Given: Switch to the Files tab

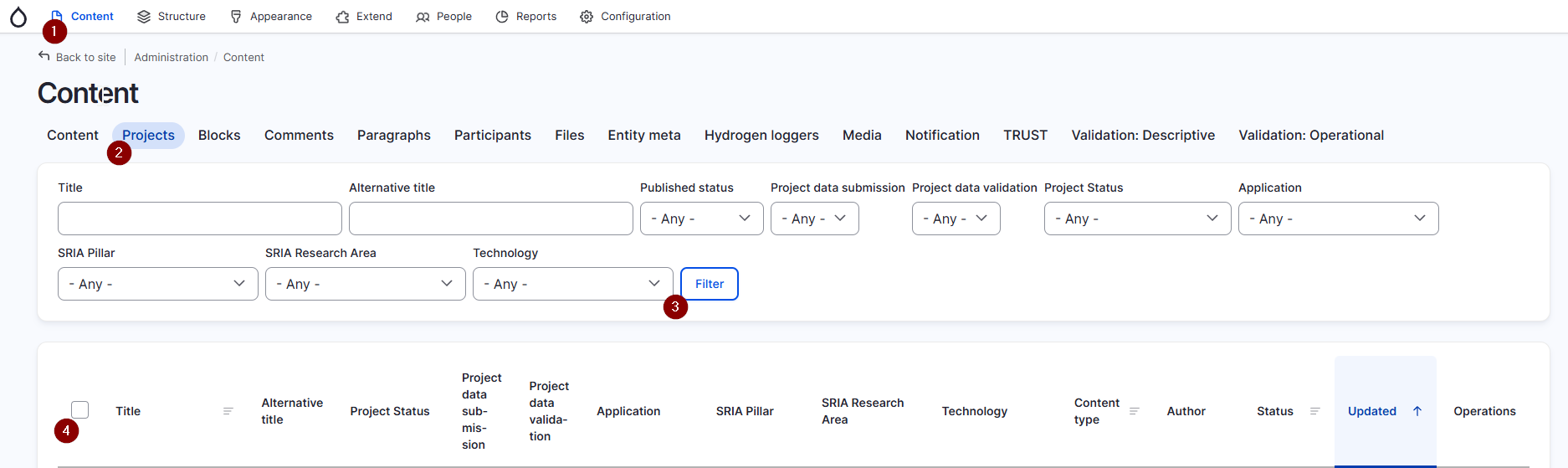Looking at the screenshot, I should point(570,135).
